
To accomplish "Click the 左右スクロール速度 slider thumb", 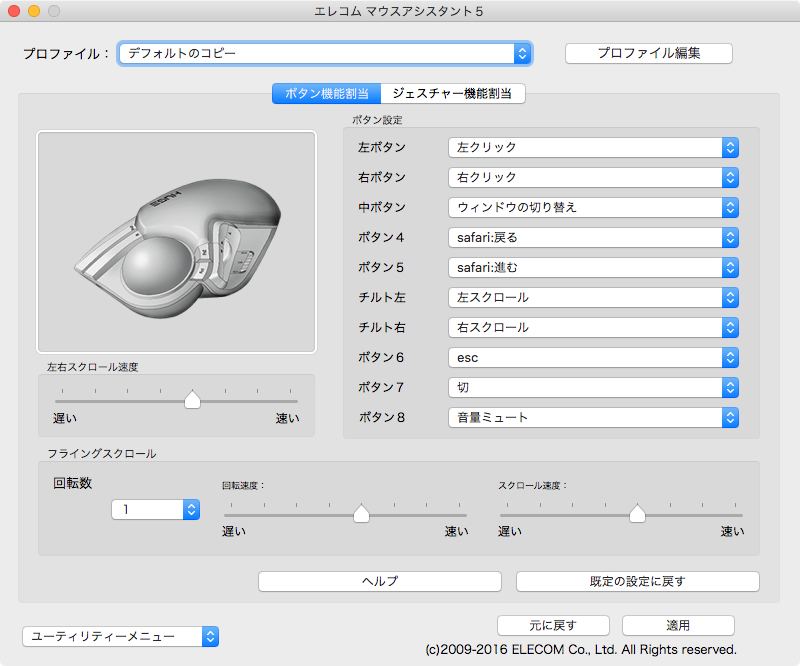I will (192, 399).
